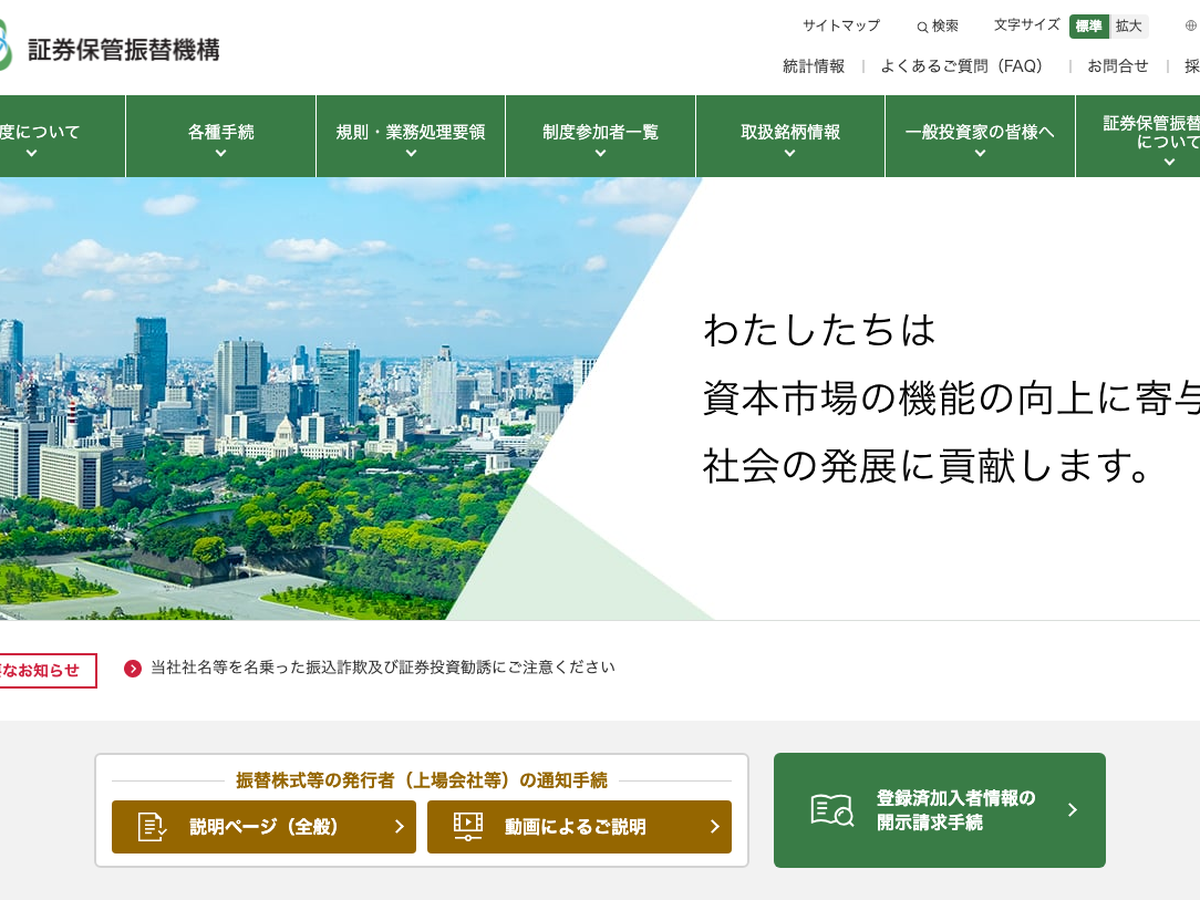Click the globe language icon
The width and height of the screenshot is (1200, 900).
point(1190,26)
